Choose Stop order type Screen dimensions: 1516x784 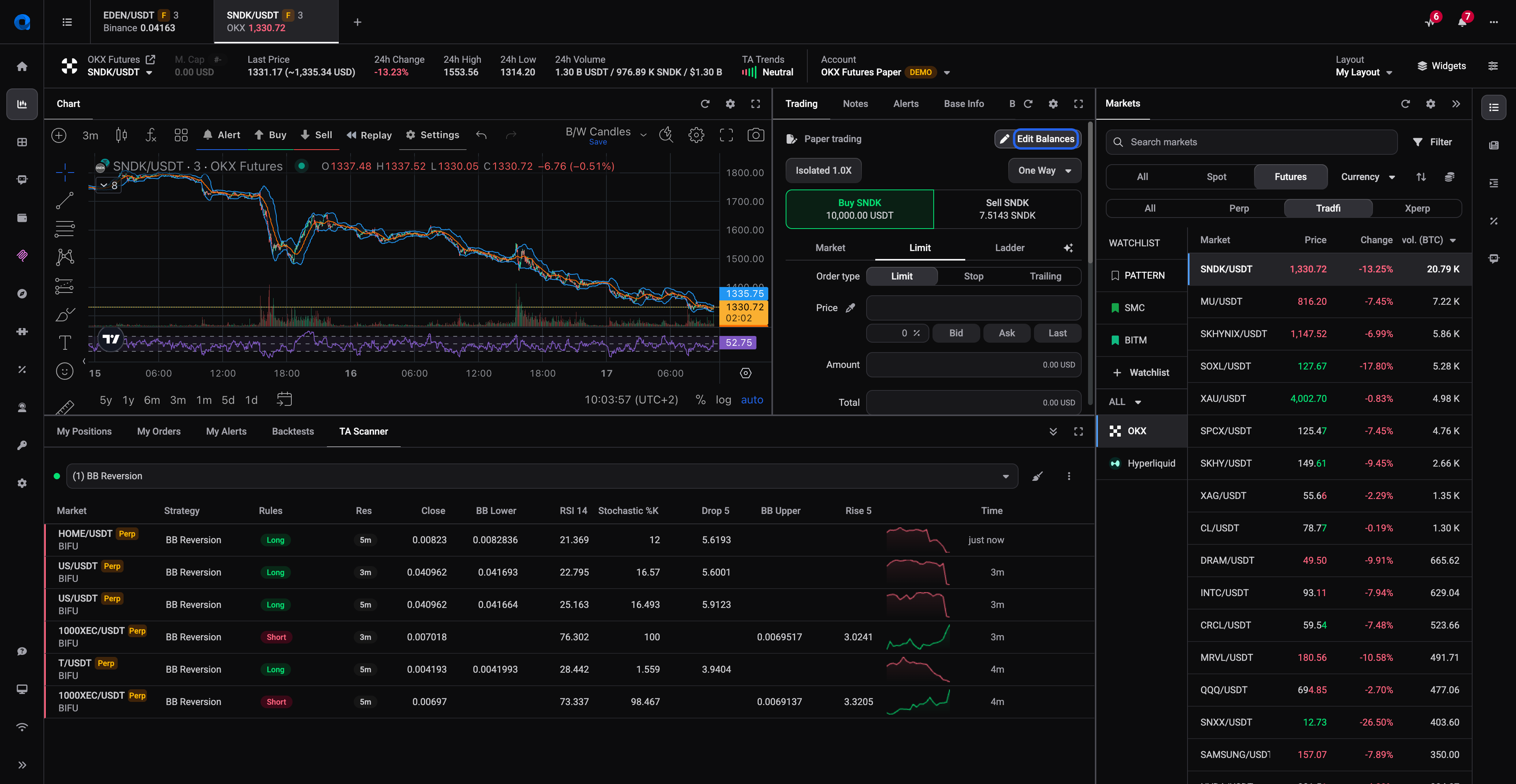click(x=974, y=276)
